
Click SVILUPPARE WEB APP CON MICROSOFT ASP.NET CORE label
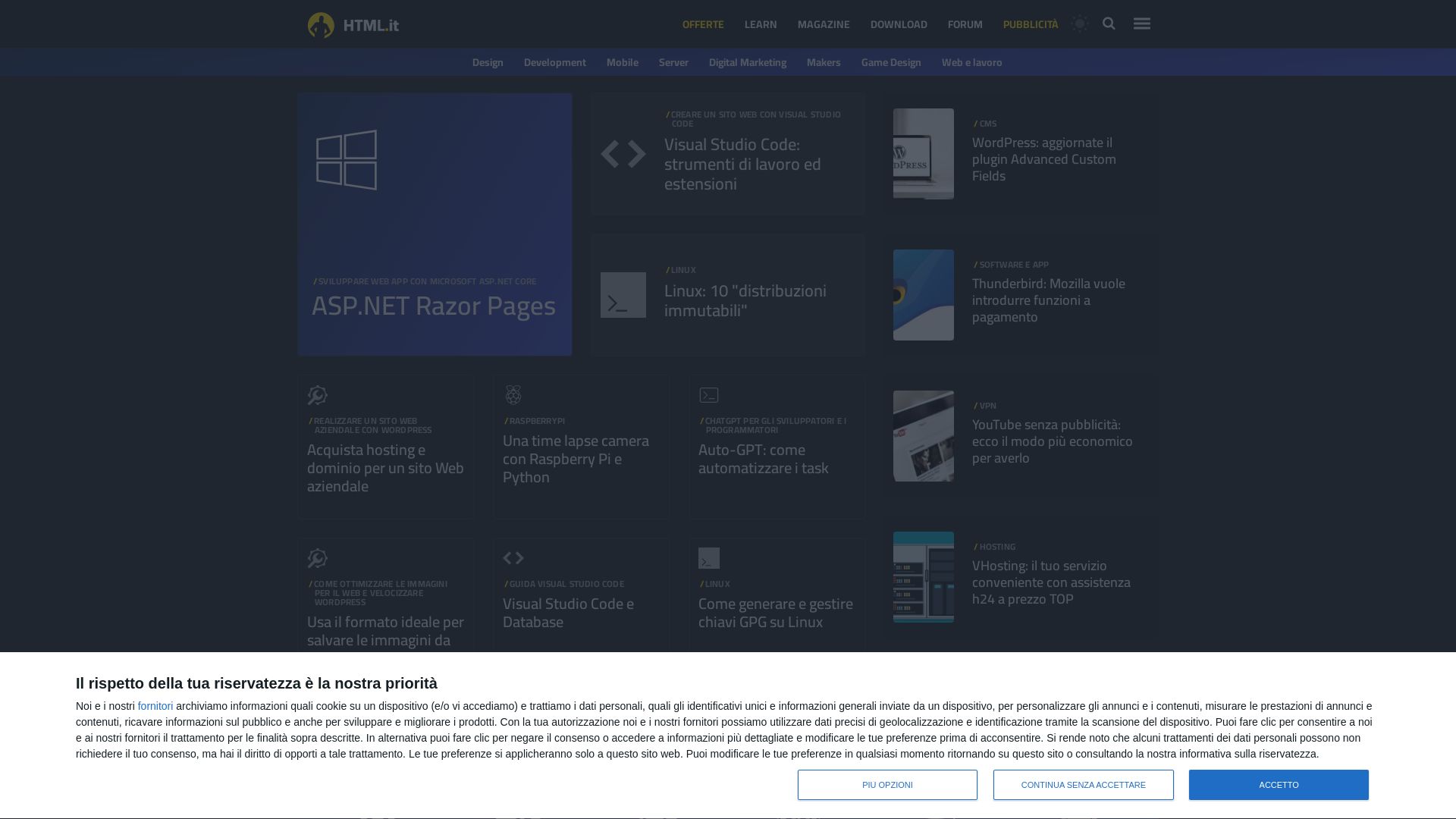pyautogui.click(x=425, y=281)
